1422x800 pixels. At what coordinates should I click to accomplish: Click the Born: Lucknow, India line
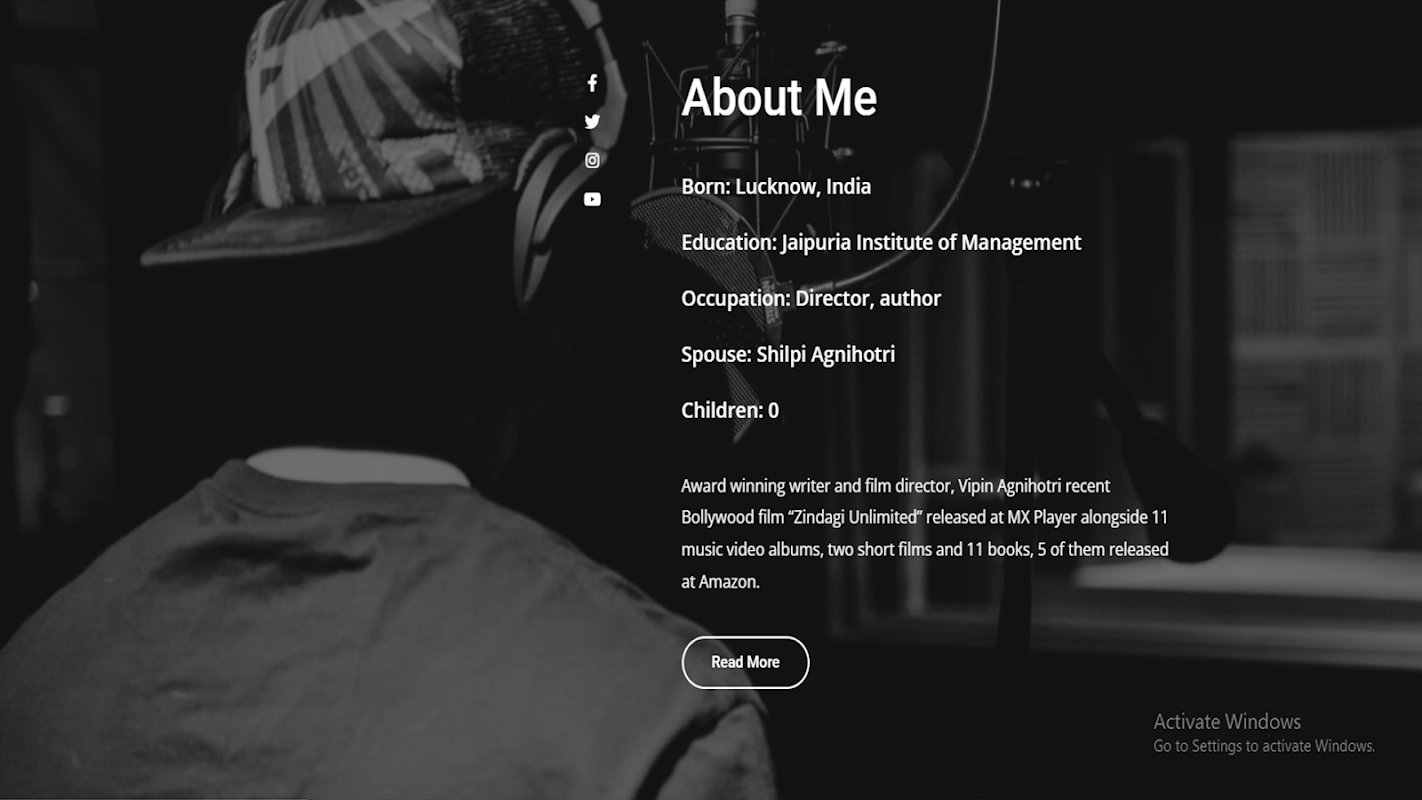[776, 187]
